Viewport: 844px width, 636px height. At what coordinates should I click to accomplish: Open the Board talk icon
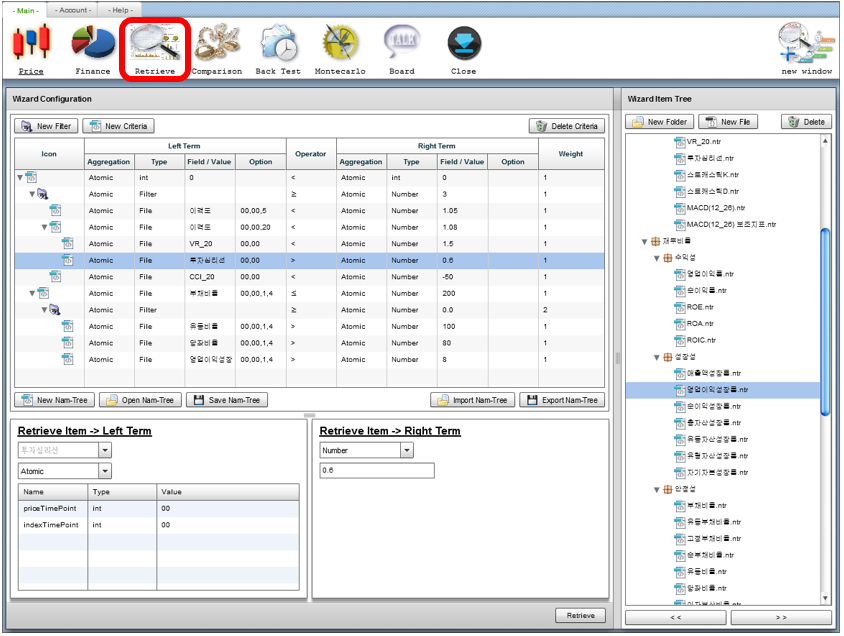coord(402,43)
